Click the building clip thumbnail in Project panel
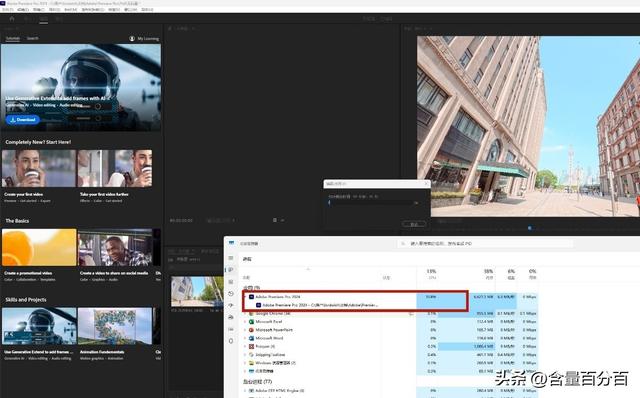This screenshot has width=640, height=398. 197,291
